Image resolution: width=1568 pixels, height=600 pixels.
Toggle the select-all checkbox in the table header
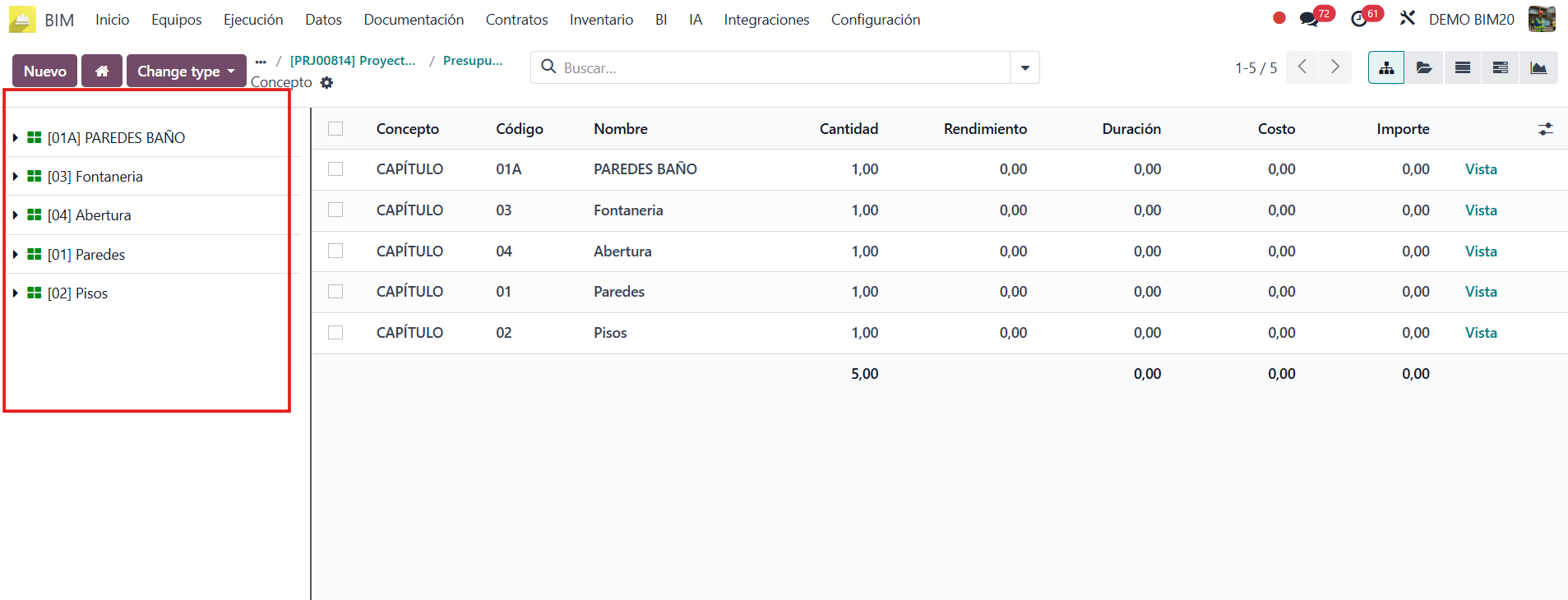(x=335, y=128)
